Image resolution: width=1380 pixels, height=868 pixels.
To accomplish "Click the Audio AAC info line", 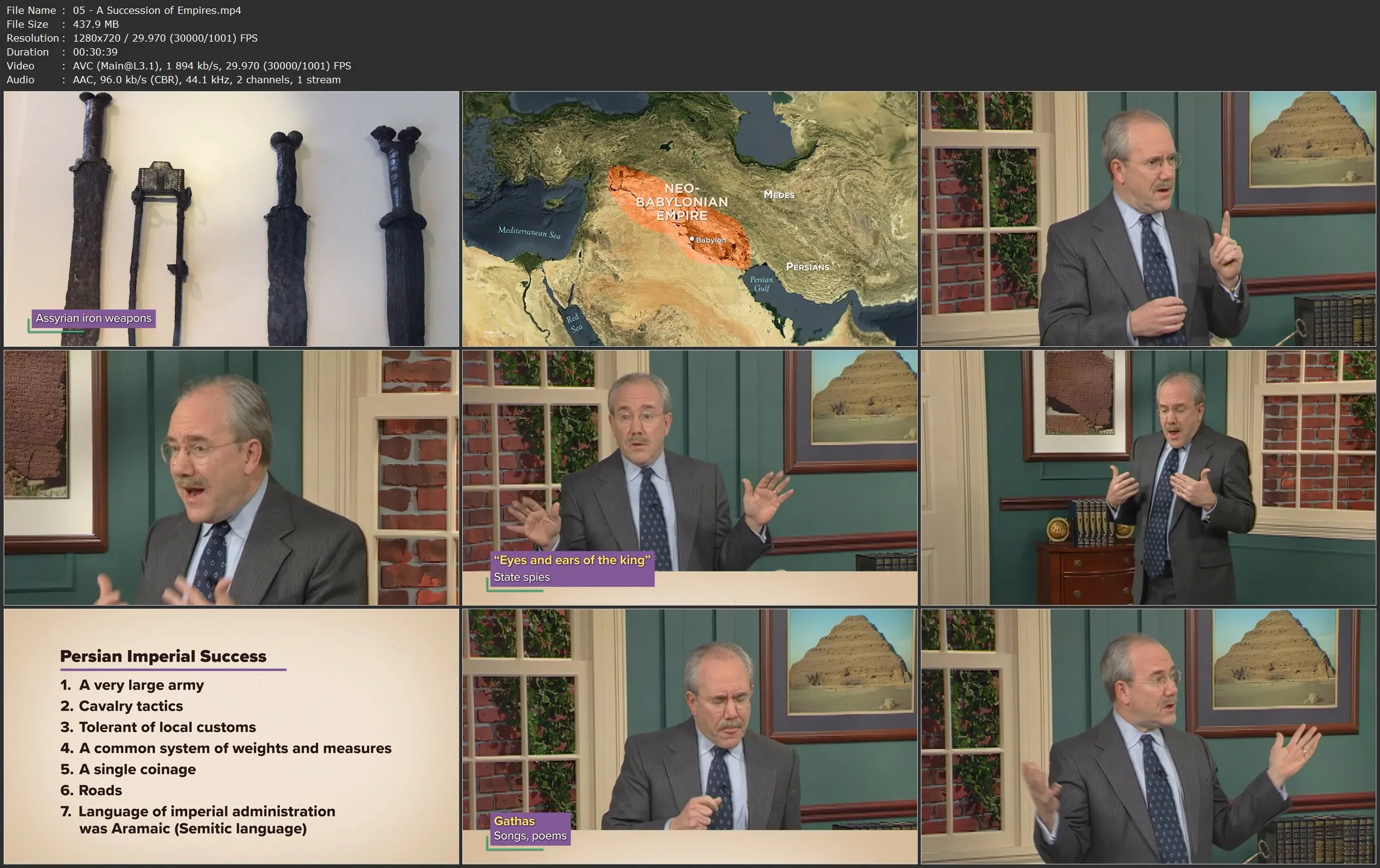I will point(173,80).
